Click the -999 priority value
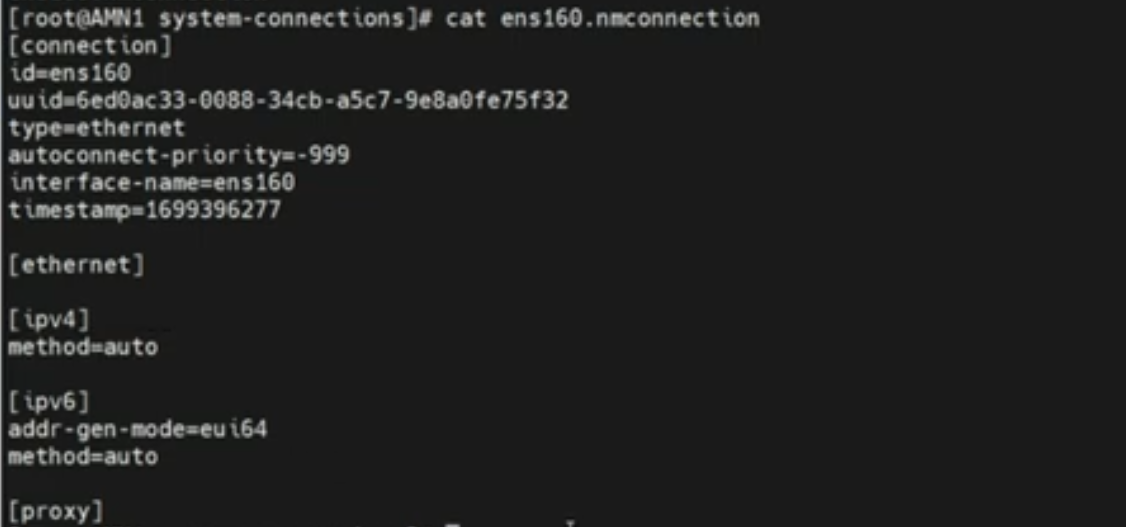This screenshot has height=527, width=1126. 323,155
